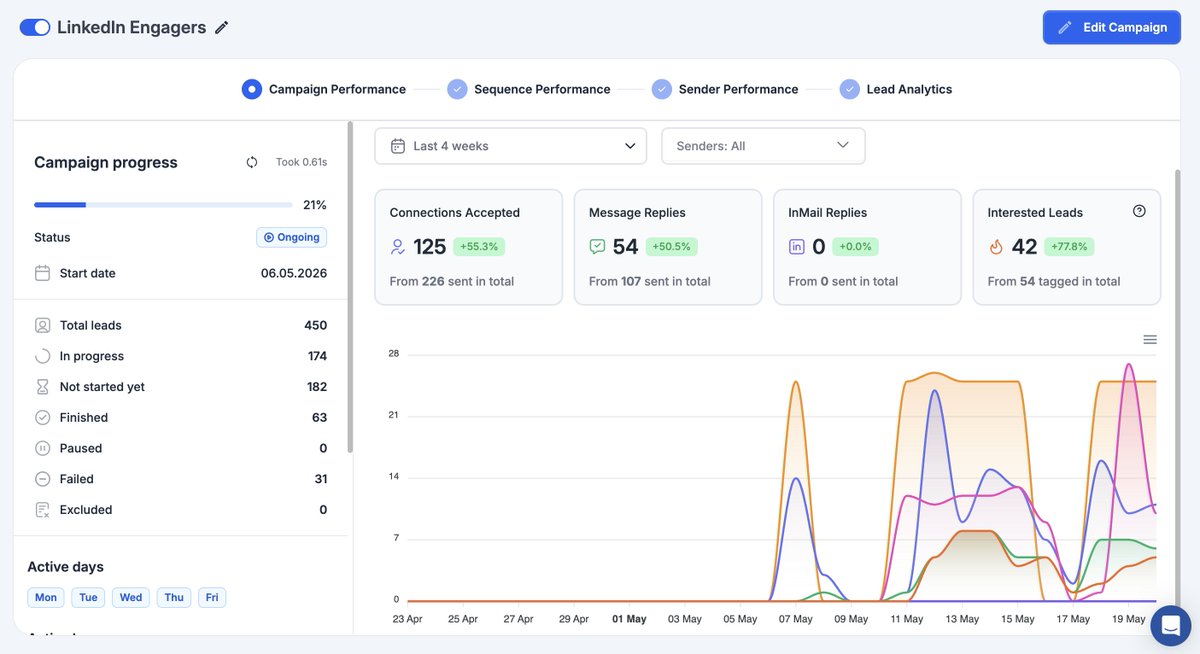Click the Paused status icon
Viewport: 1200px width, 654px height.
click(42, 448)
